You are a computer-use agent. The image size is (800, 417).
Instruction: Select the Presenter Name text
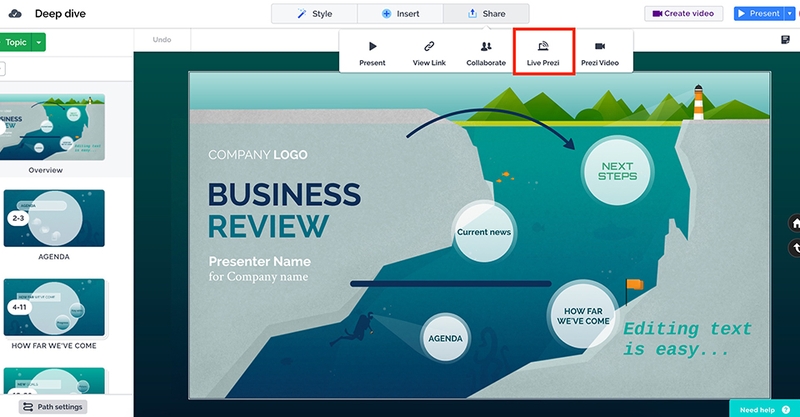pyautogui.click(x=260, y=261)
